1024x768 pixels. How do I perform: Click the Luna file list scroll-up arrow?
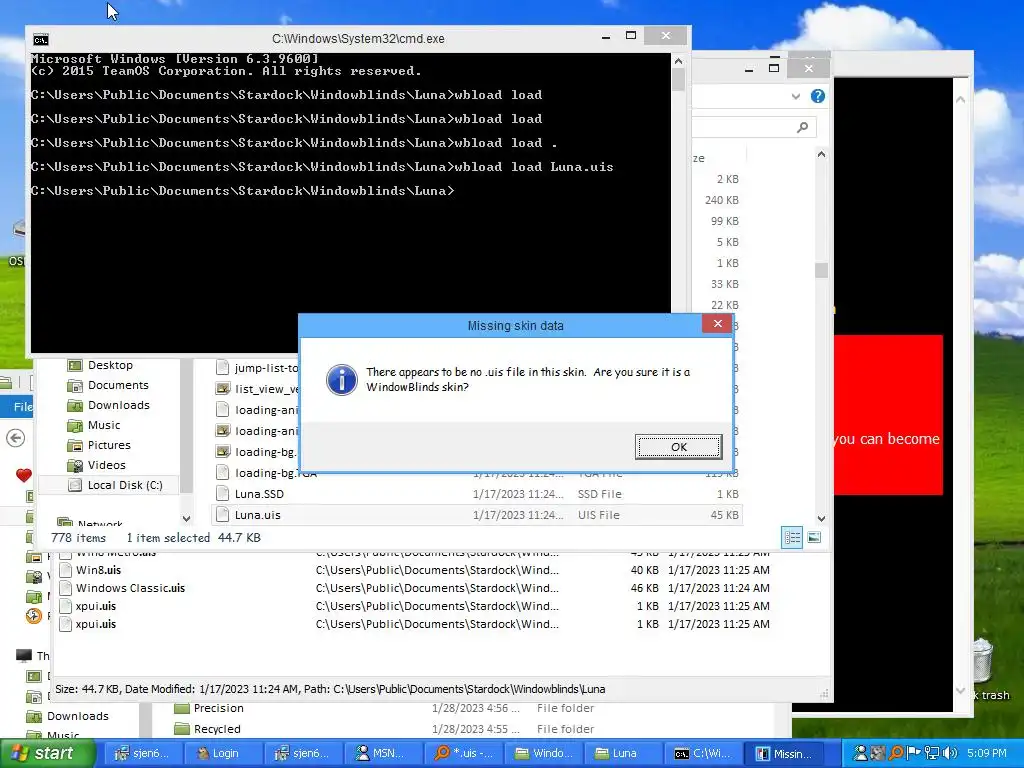822,155
